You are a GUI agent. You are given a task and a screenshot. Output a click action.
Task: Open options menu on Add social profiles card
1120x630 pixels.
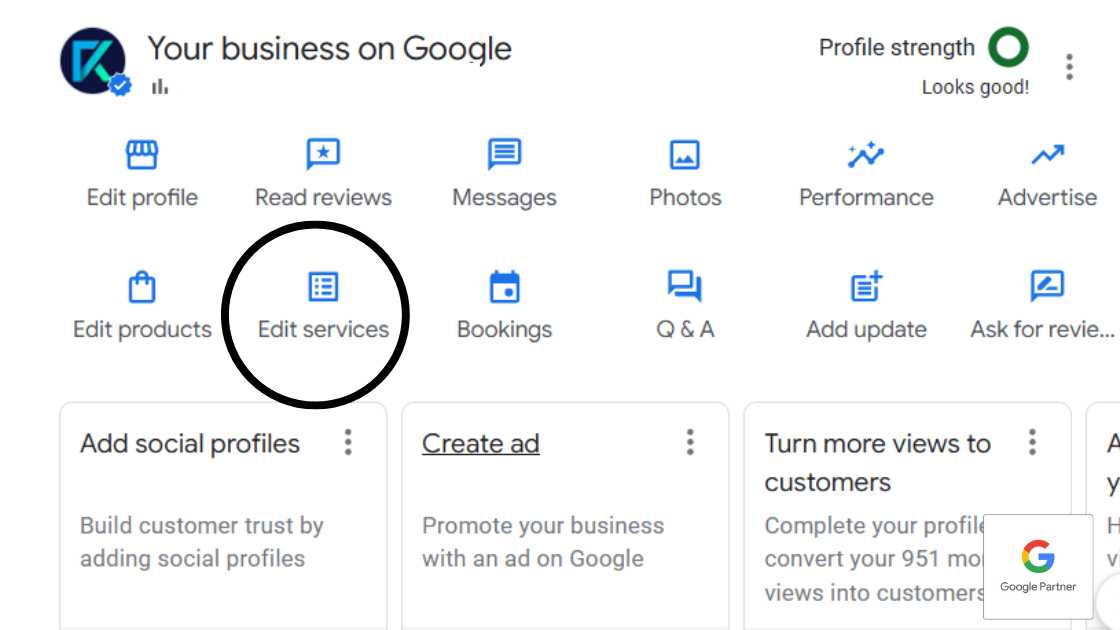(x=348, y=442)
